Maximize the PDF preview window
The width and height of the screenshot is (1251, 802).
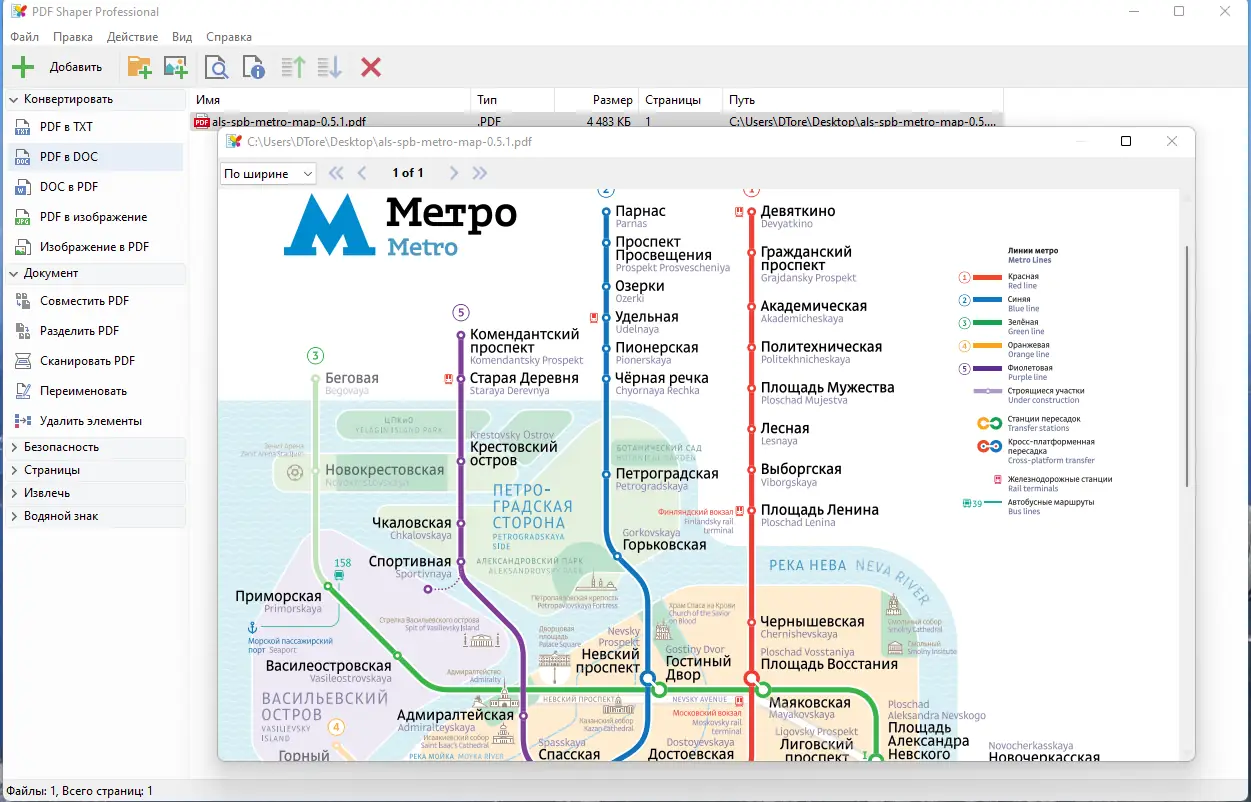(x=1126, y=142)
